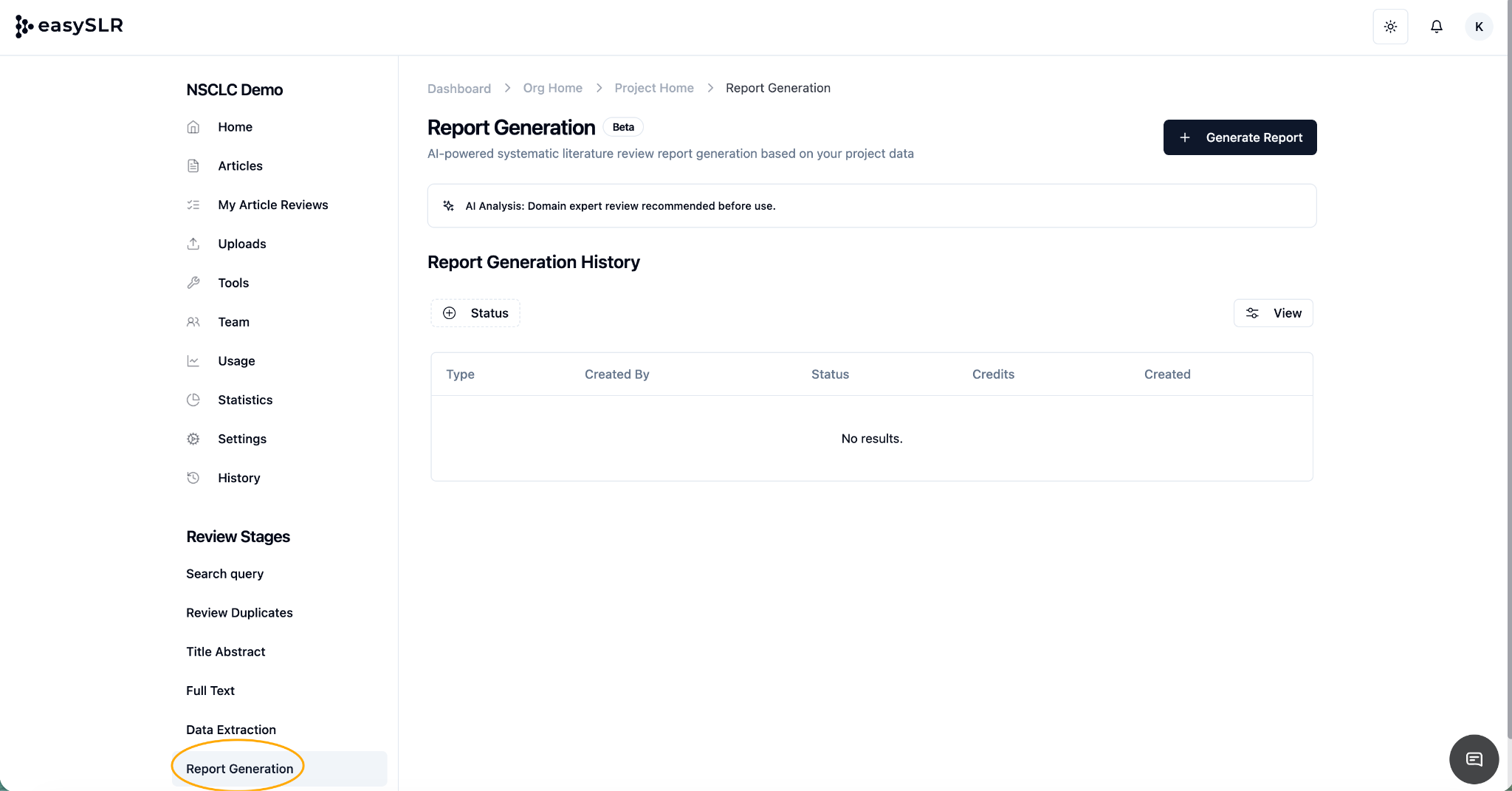Viewport: 1512px width, 791px height.
Task: Click the Settings gear icon
Action: pos(193,439)
